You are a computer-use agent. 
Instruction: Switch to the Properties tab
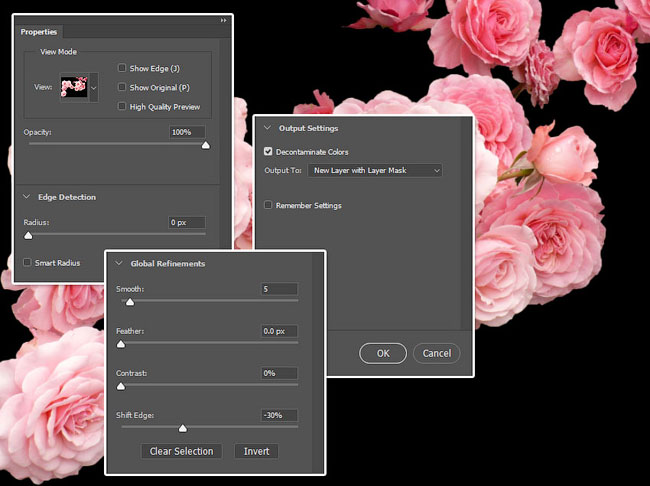(x=39, y=32)
